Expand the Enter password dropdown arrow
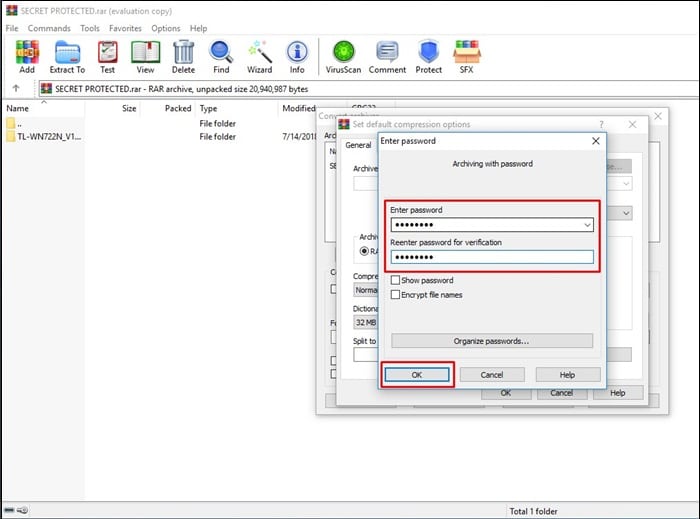 coord(588,224)
